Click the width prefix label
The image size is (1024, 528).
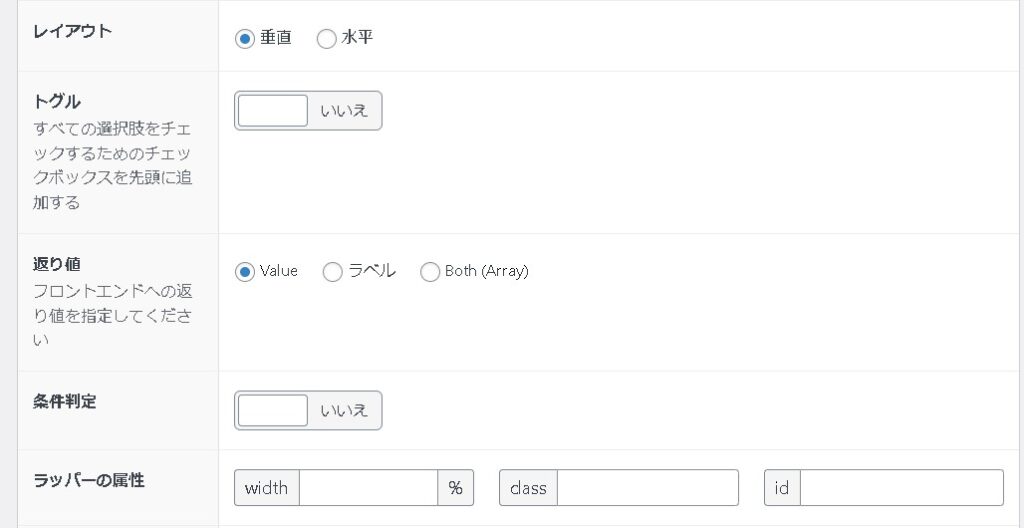point(266,488)
